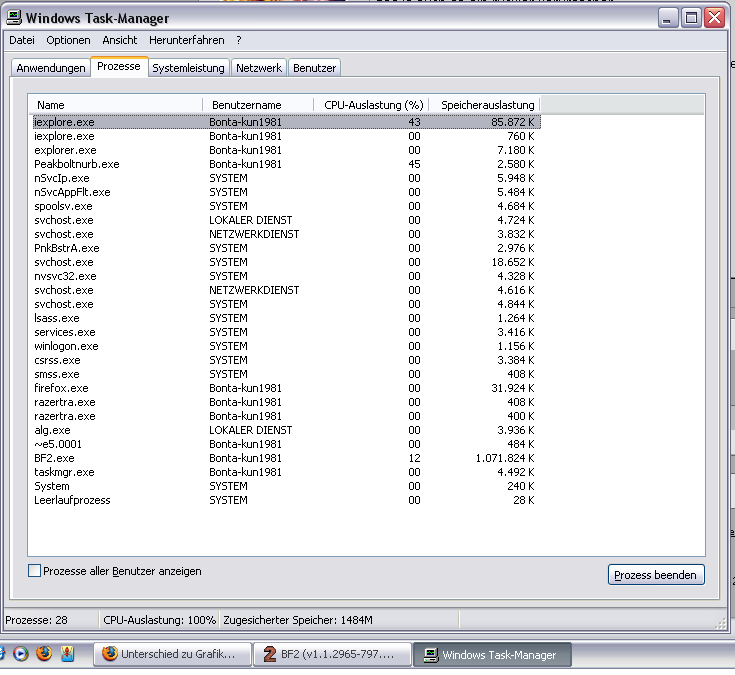Open the Datei menu

22,40
